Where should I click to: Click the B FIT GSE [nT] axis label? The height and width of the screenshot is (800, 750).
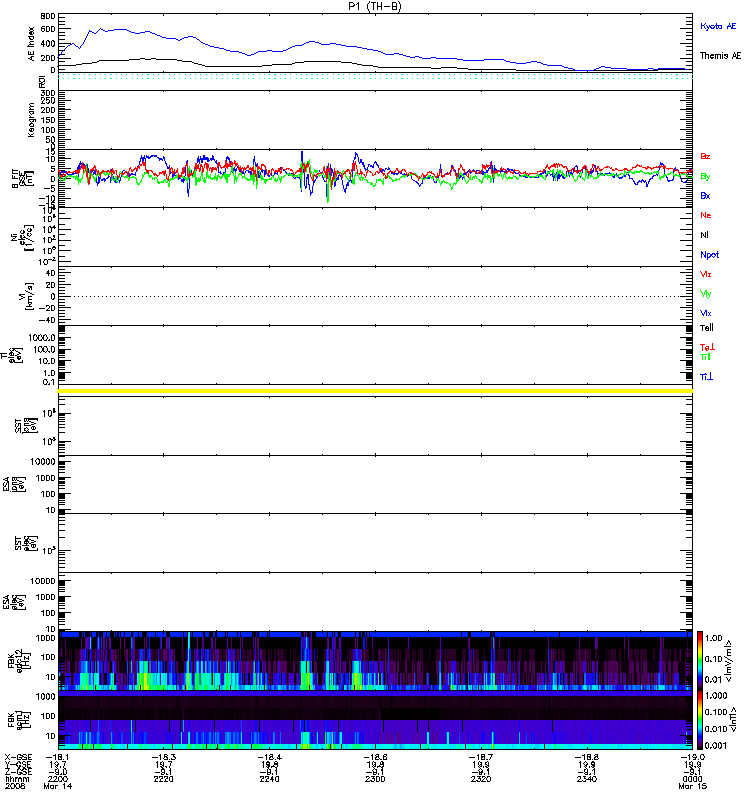pos(23,179)
